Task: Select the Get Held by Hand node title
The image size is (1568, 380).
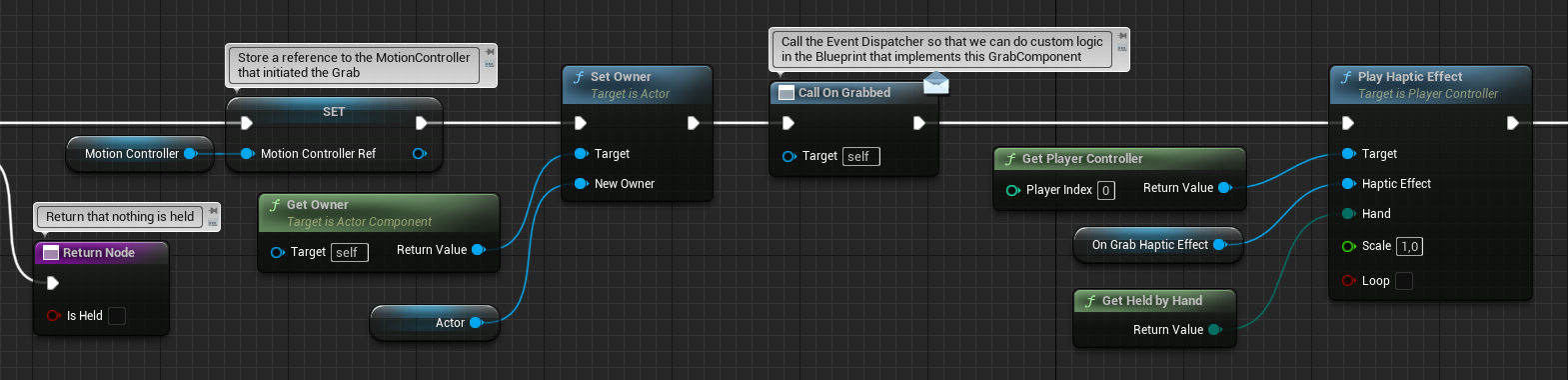Action: tap(1152, 301)
